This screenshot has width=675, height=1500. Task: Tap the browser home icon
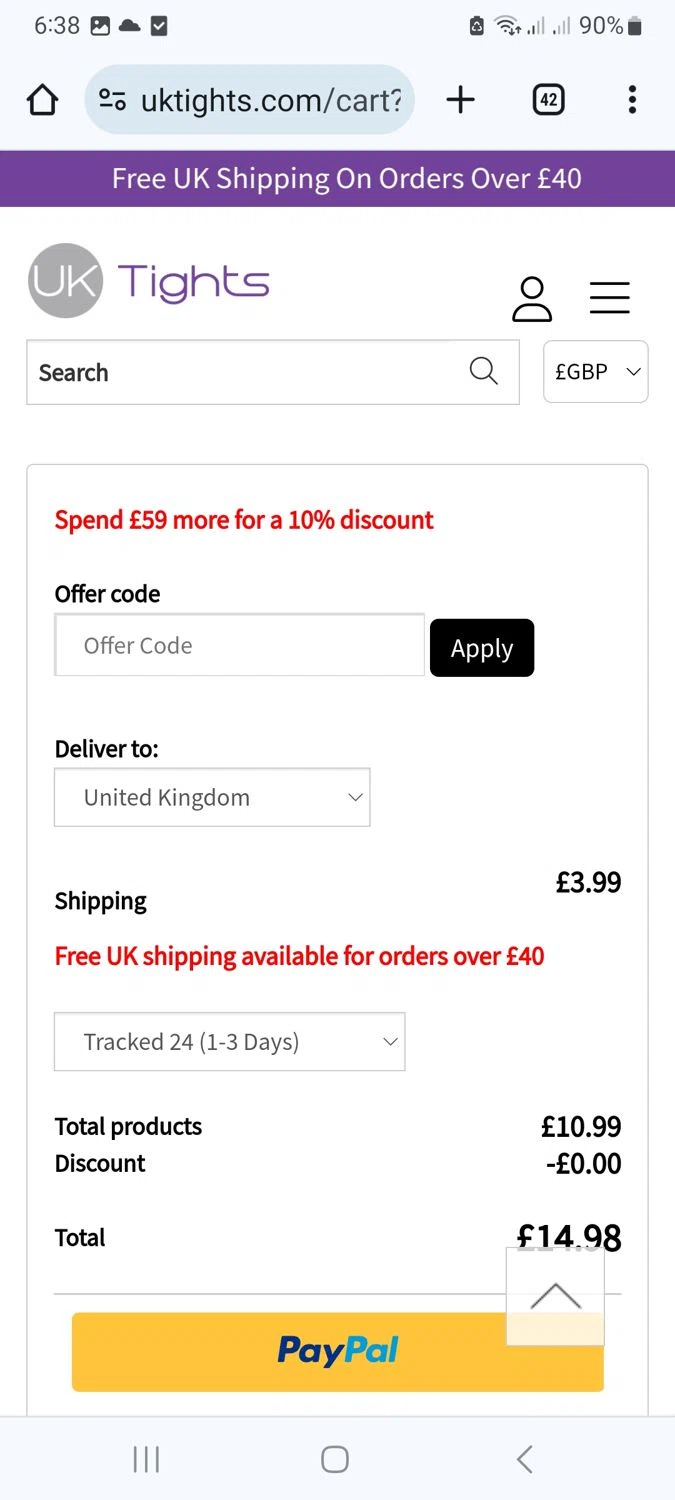click(x=42, y=100)
